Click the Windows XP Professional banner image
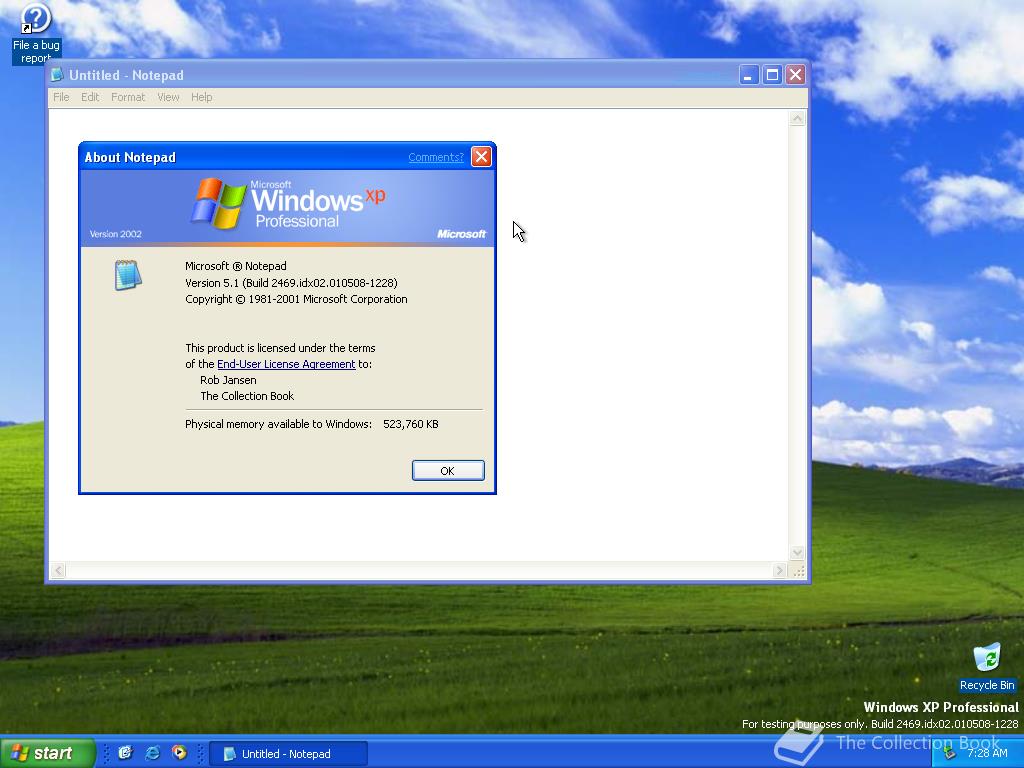 click(x=287, y=208)
